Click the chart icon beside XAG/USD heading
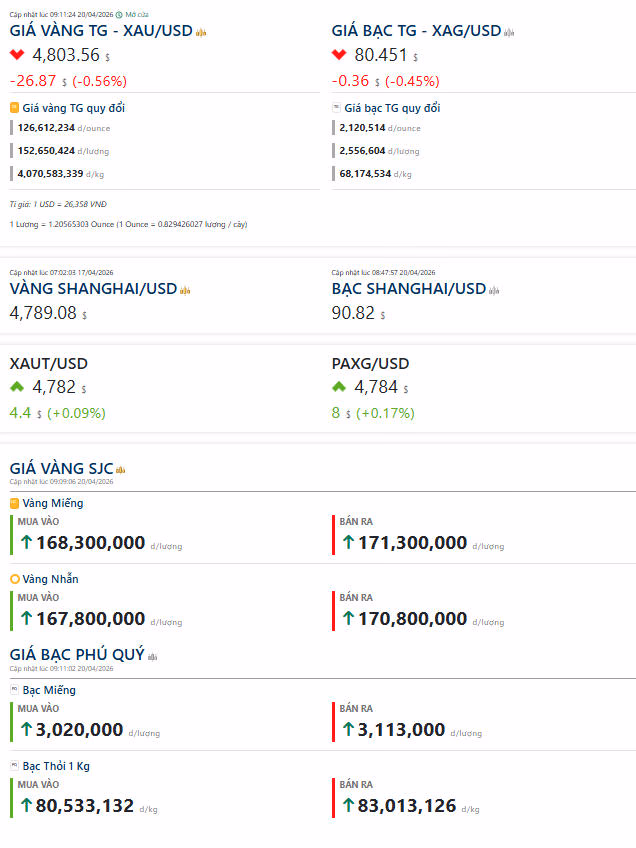 point(509,32)
